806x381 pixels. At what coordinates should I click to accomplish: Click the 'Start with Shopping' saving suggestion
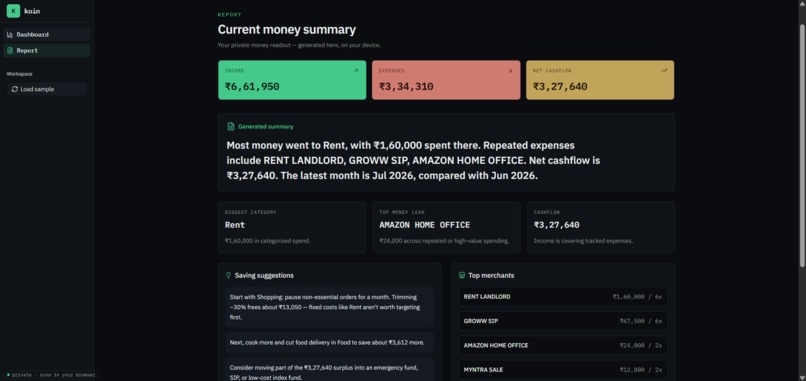(x=329, y=307)
